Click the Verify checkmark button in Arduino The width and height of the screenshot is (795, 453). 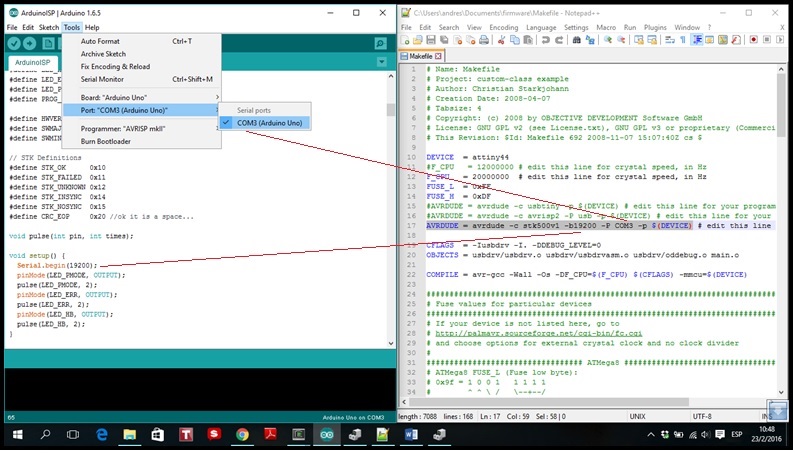pyautogui.click(x=14, y=44)
